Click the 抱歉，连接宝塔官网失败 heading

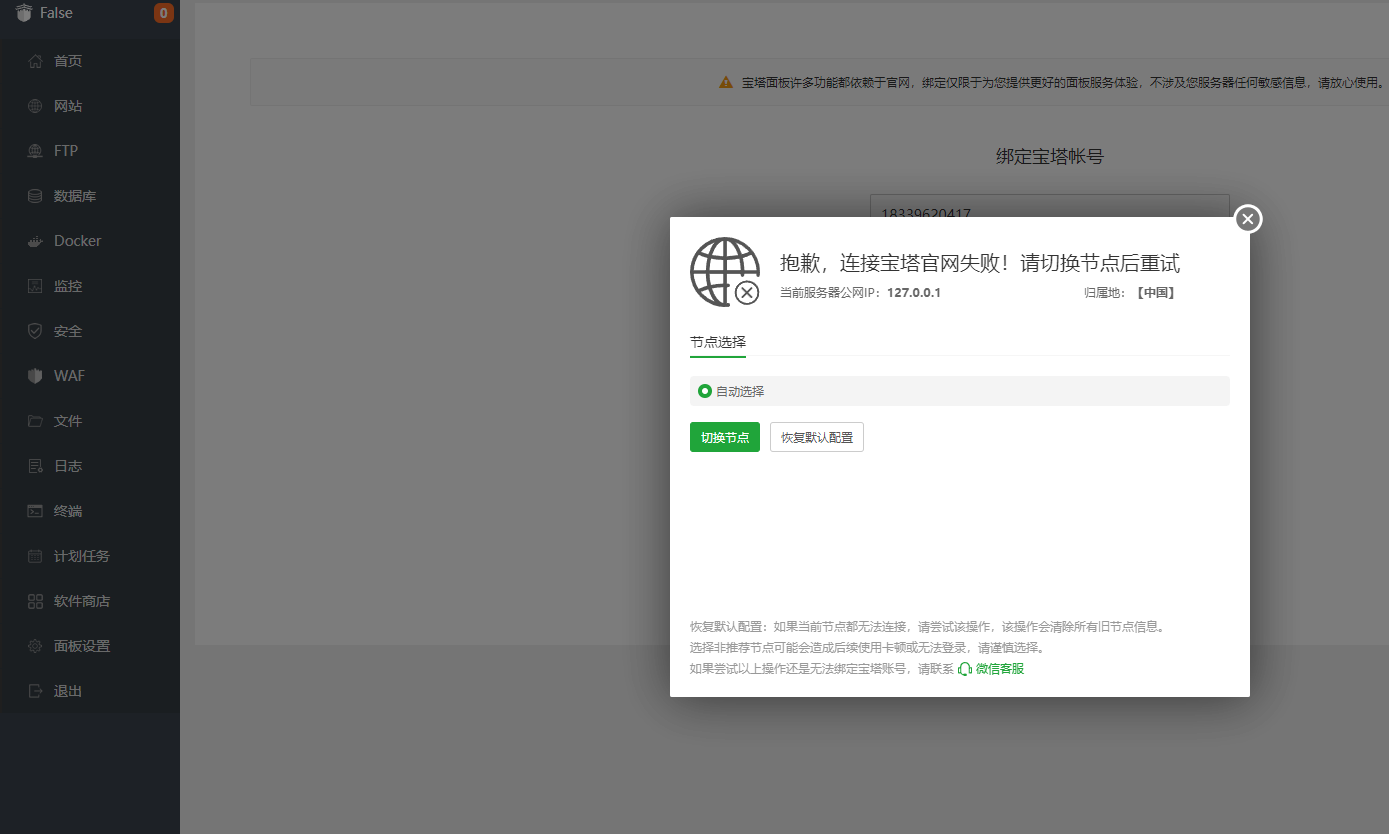click(x=980, y=263)
